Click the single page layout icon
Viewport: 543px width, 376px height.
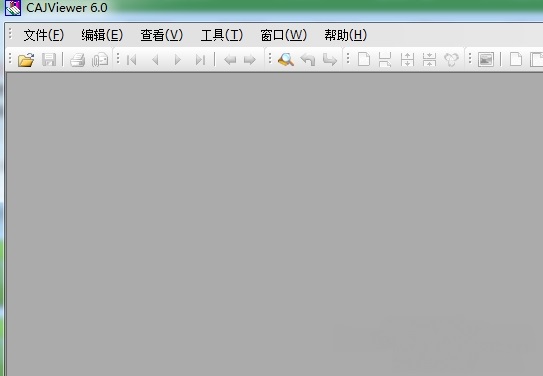coord(516,59)
